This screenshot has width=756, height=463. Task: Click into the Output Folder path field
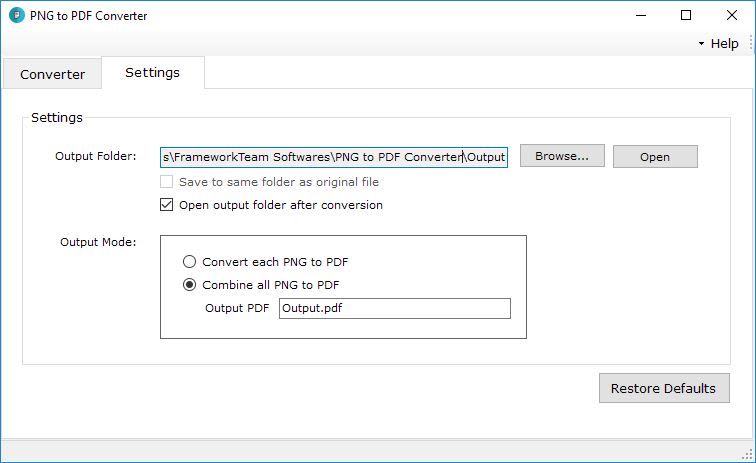[x=334, y=157]
